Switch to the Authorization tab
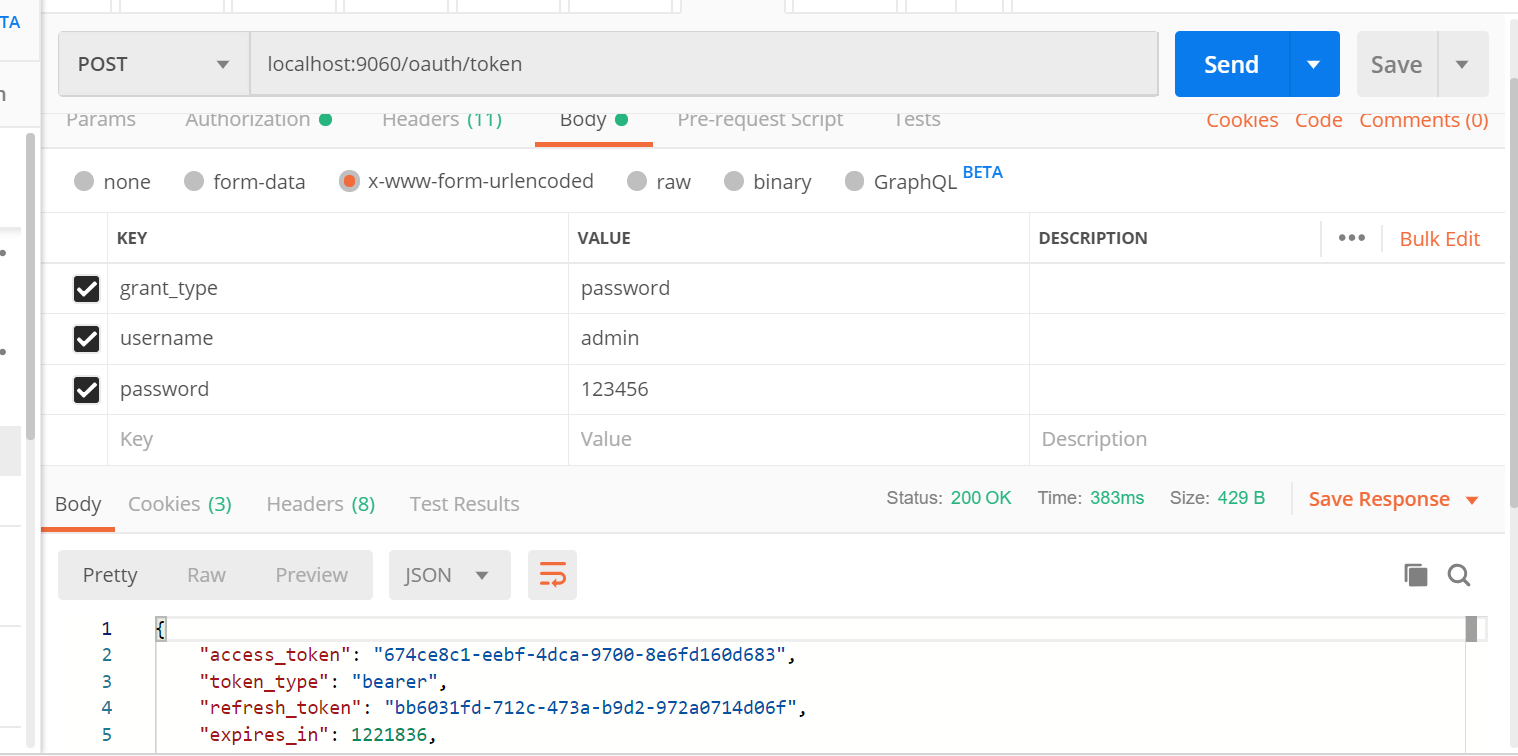This screenshot has height=756, width=1518. pos(258,119)
